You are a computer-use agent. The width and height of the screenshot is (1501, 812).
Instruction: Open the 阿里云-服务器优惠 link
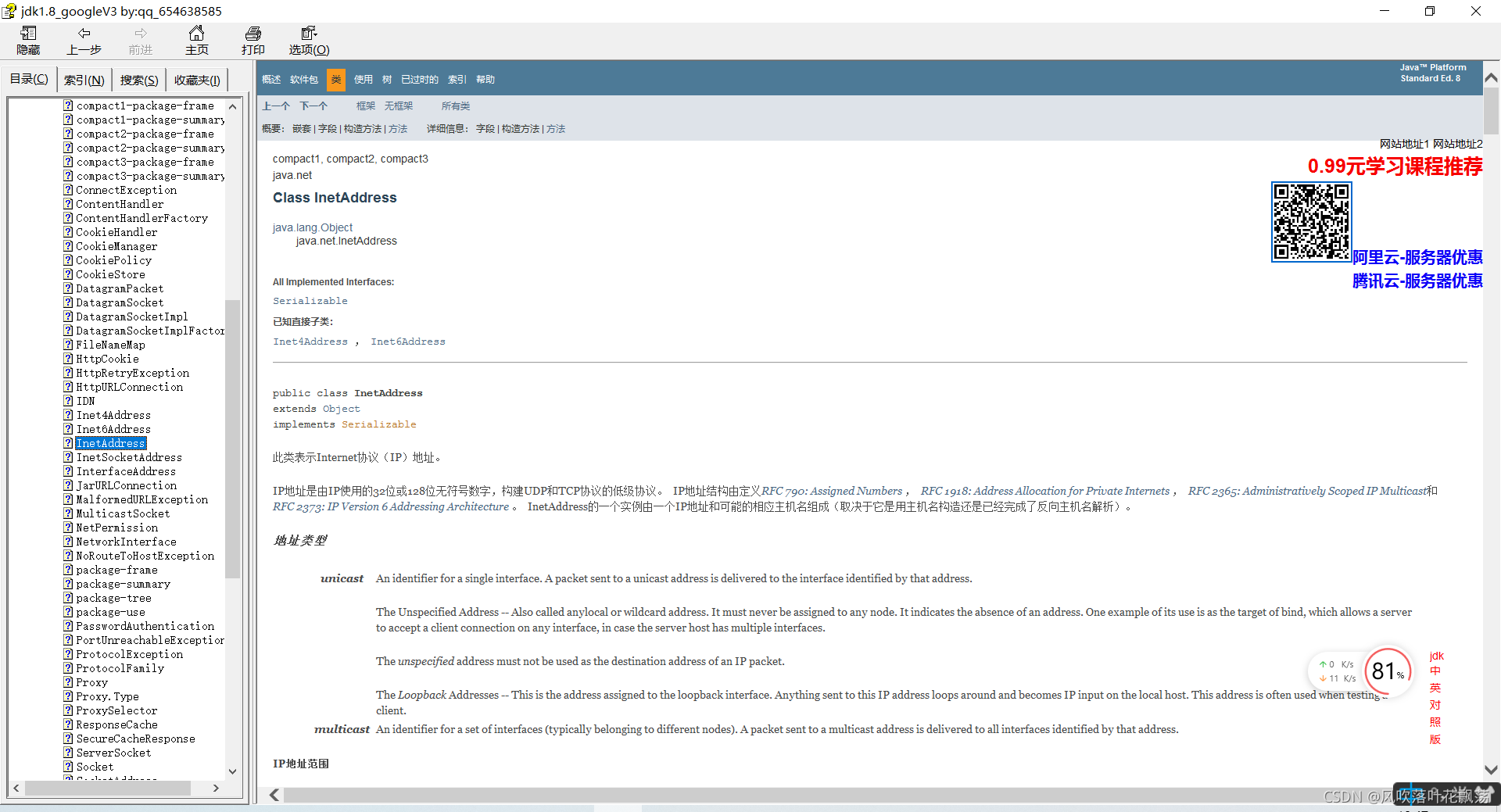[1417, 257]
